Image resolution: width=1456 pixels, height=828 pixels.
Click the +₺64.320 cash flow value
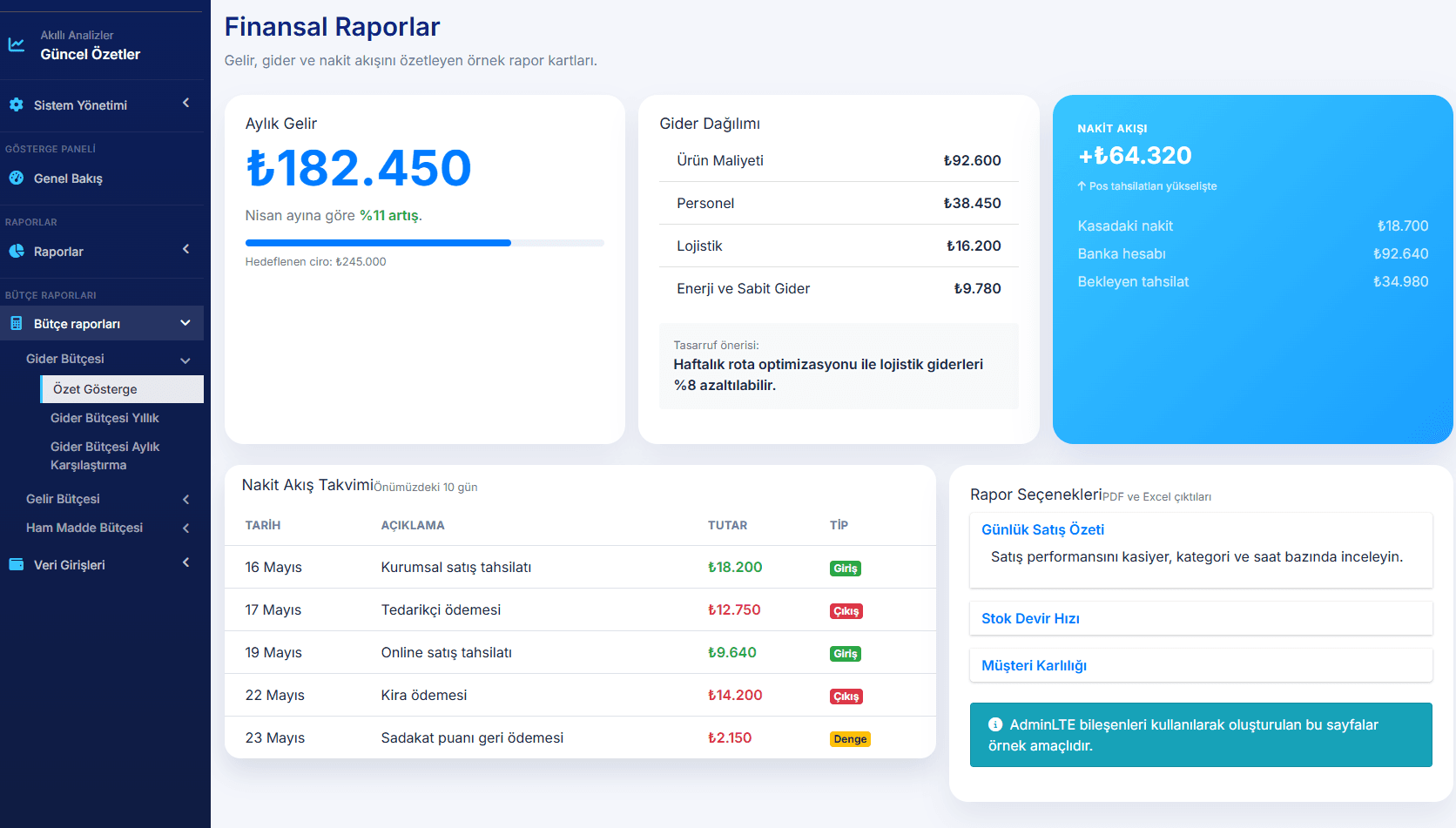(x=1135, y=155)
